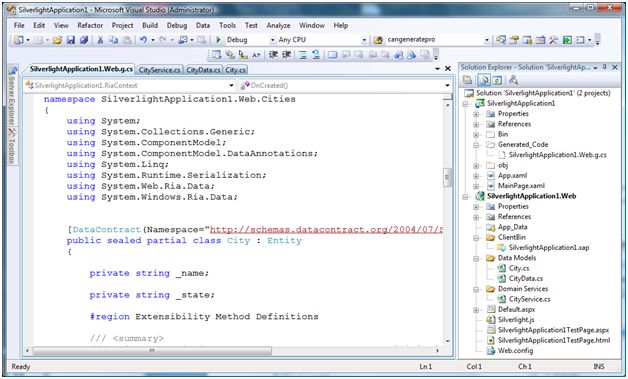Click the Undo arrow icon
The width and height of the screenshot is (628, 379).
pyautogui.click(x=143, y=40)
